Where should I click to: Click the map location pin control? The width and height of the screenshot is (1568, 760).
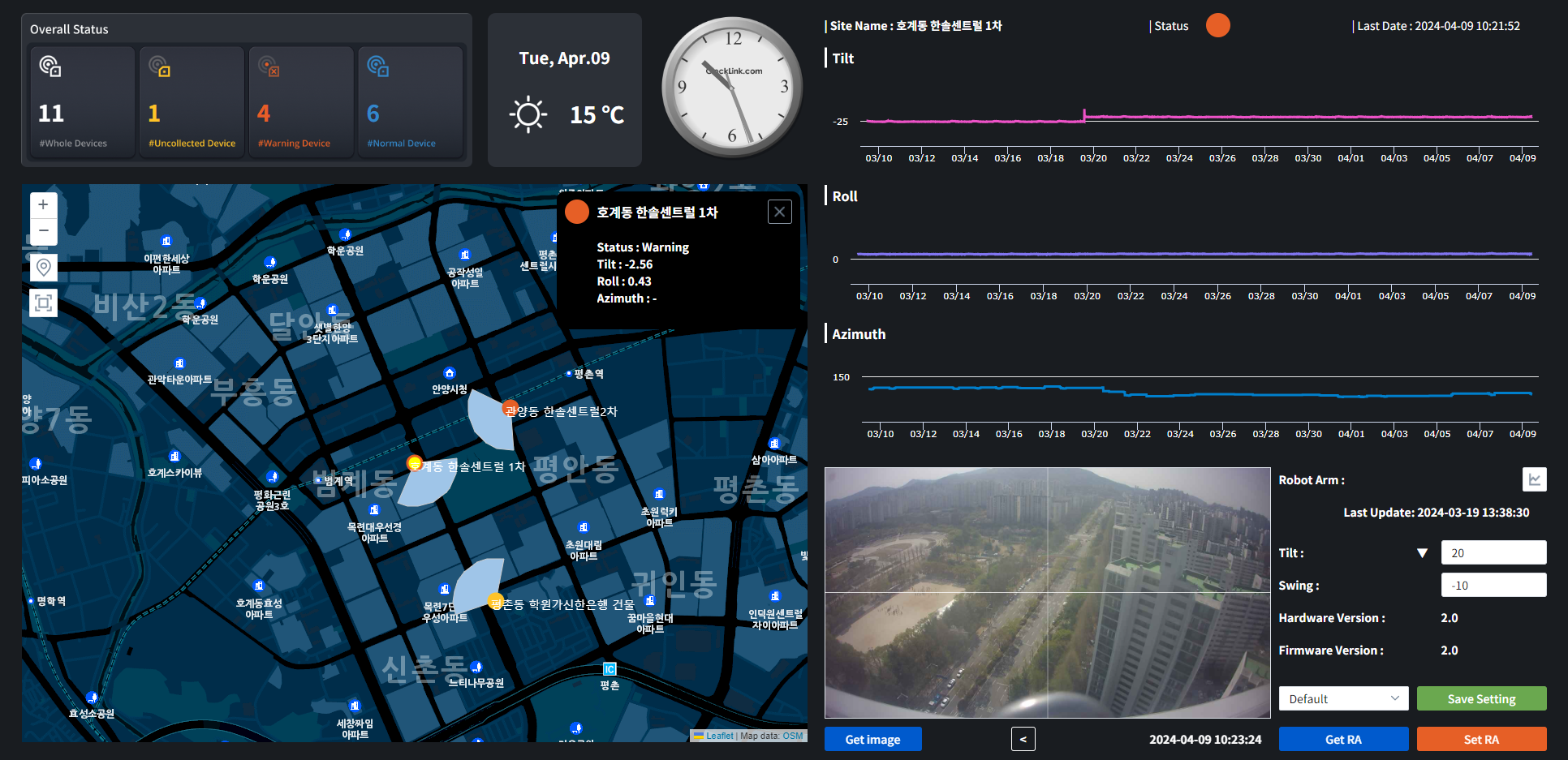[43, 268]
